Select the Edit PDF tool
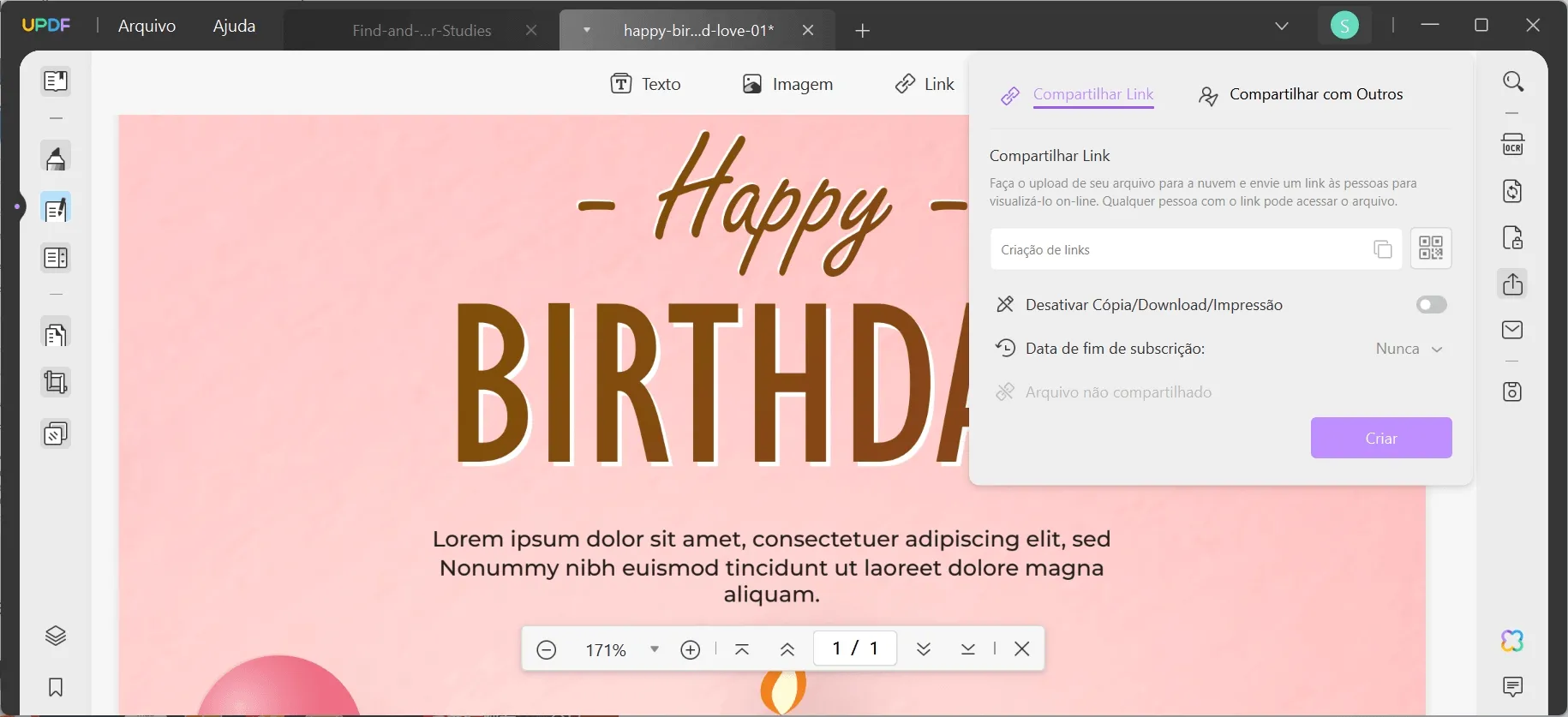1568x717 pixels. [x=56, y=208]
